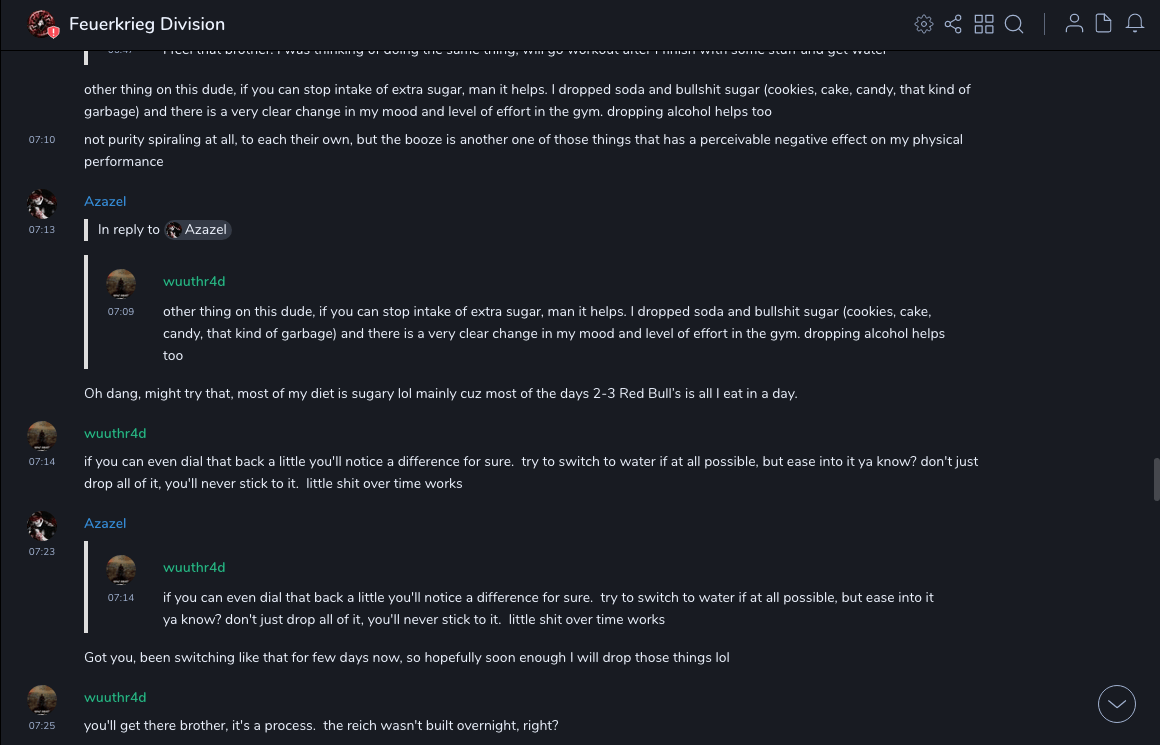Click the 07:10 message timestamp

click(42, 140)
